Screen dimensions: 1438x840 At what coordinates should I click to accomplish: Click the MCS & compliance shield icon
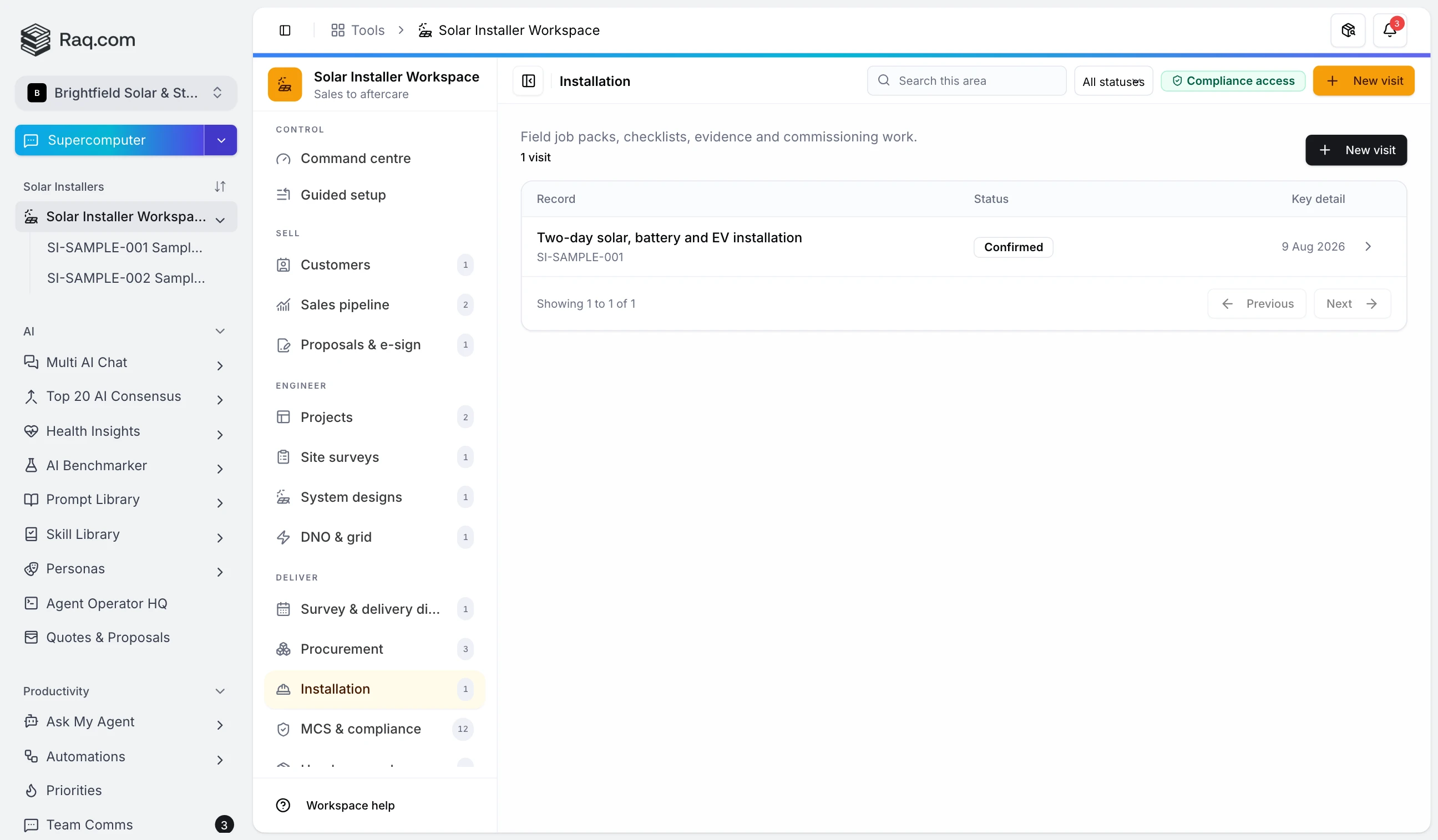point(283,729)
